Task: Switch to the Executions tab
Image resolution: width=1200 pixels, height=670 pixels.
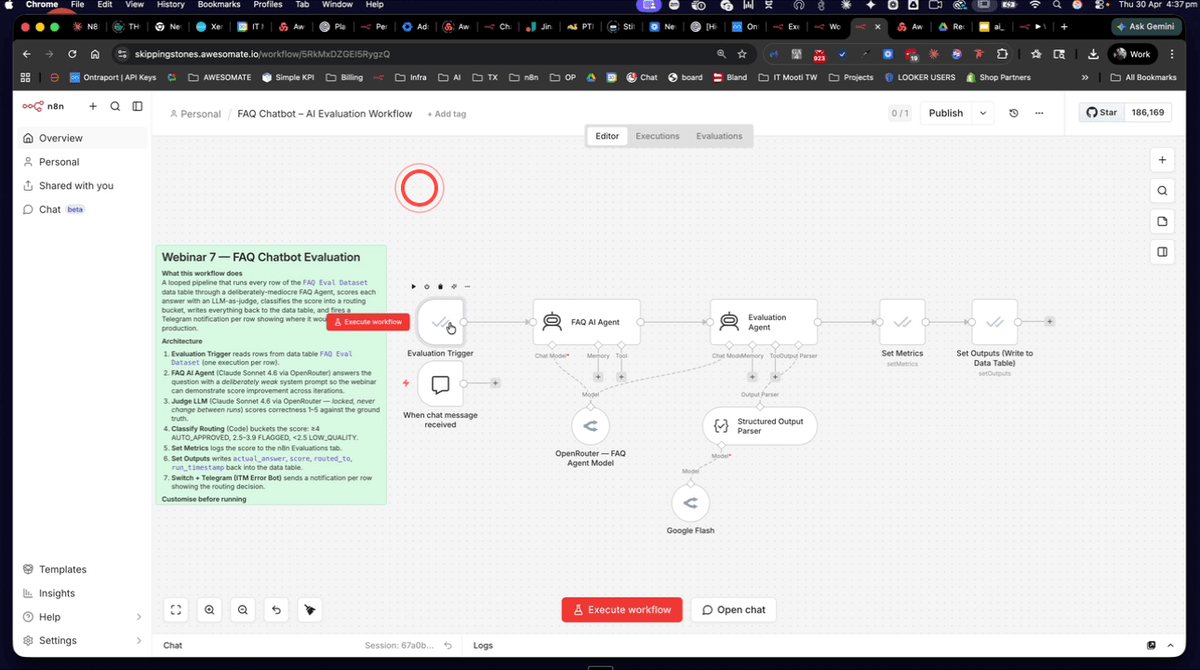Action: pos(657,136)
